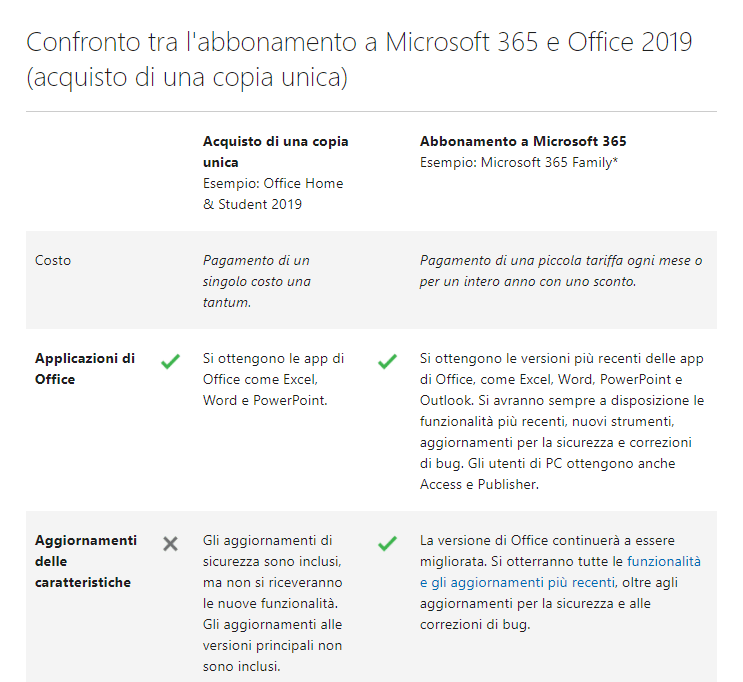The height and width of the screenshot is (682, 743).
Task: Click the 'Applicazioni di Office' row label
Action: [x=85, y=369]
